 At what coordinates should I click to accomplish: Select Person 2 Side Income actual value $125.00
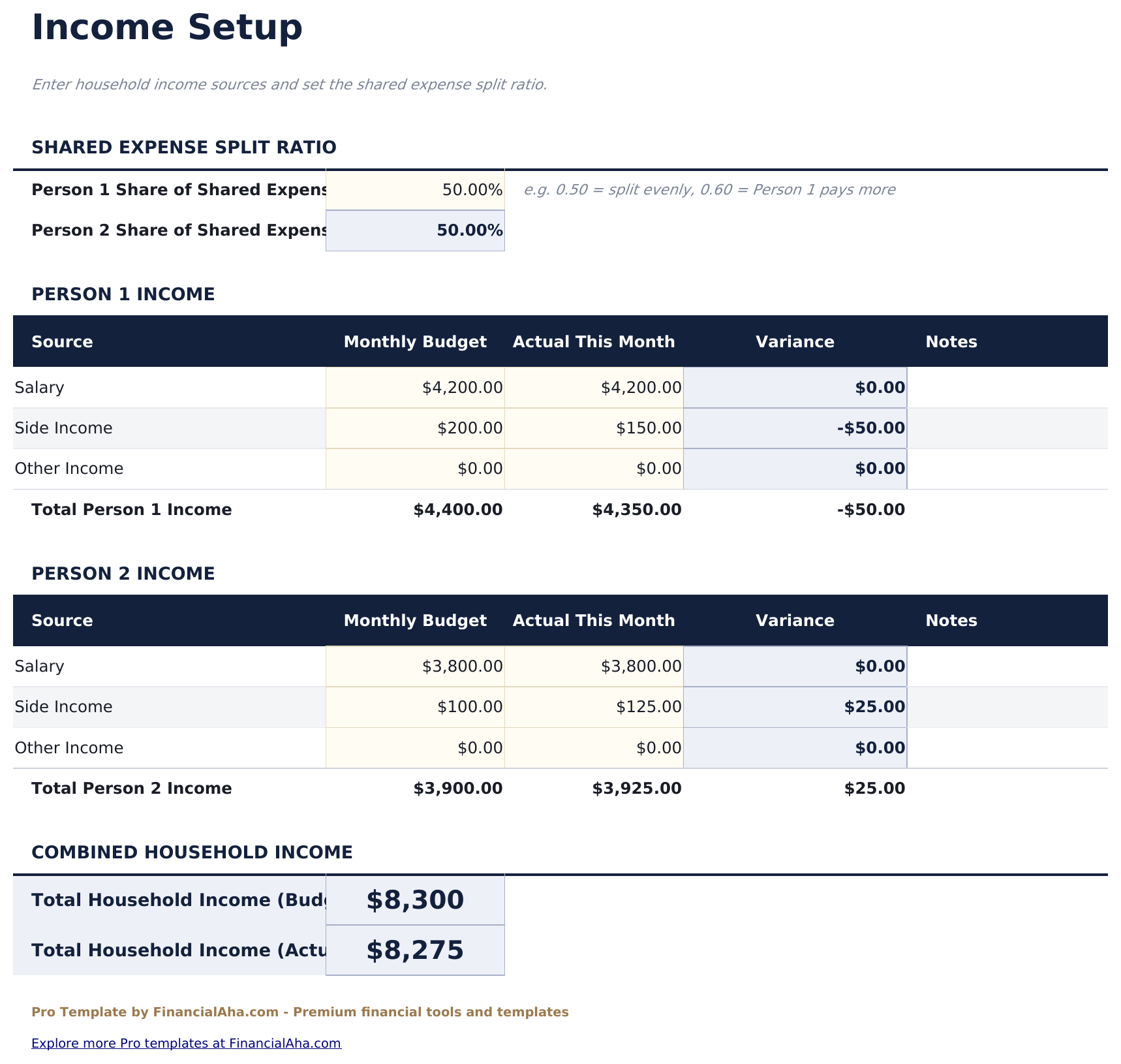(594, 706)
